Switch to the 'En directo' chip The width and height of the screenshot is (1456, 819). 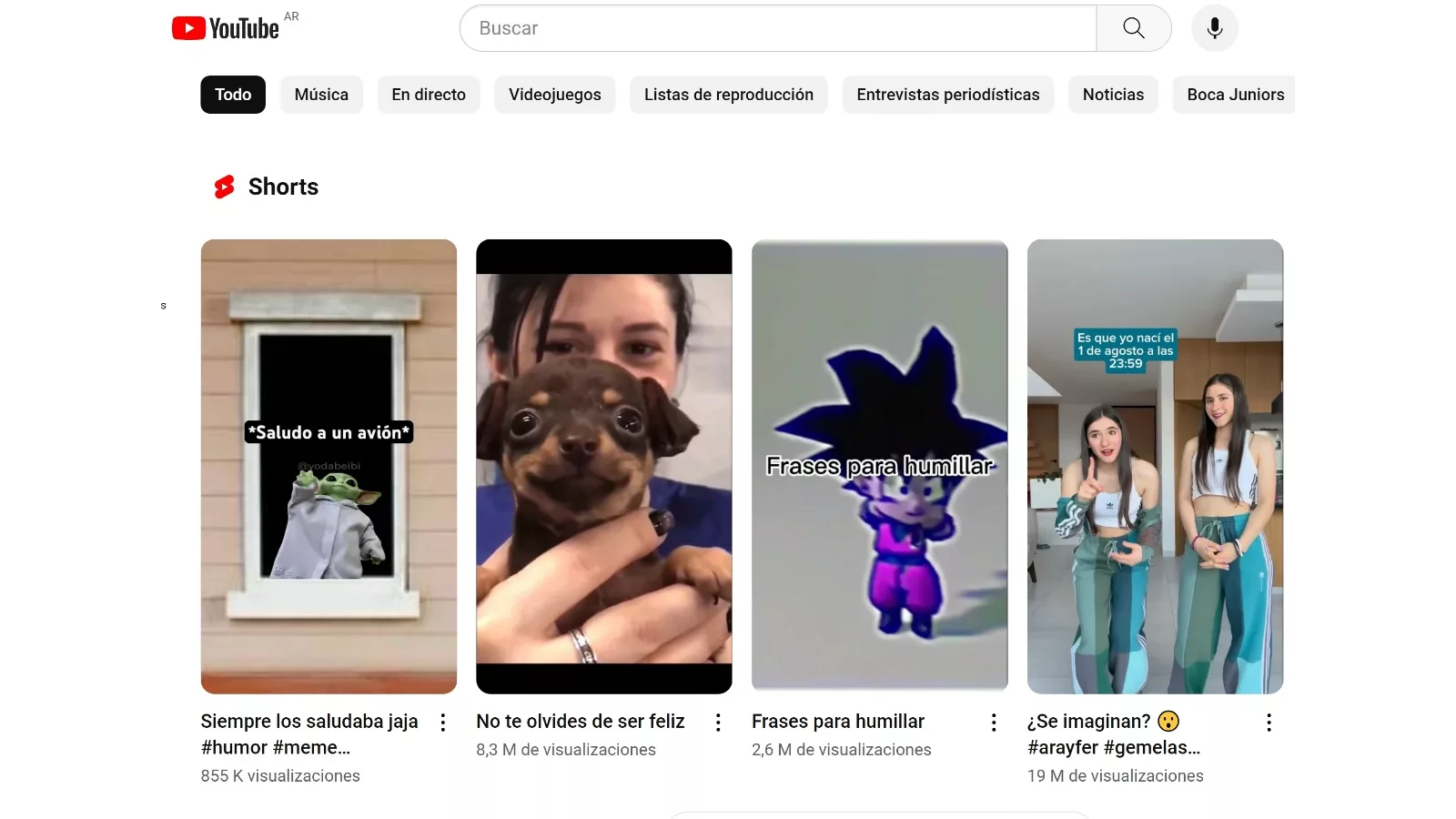point(429,95)
